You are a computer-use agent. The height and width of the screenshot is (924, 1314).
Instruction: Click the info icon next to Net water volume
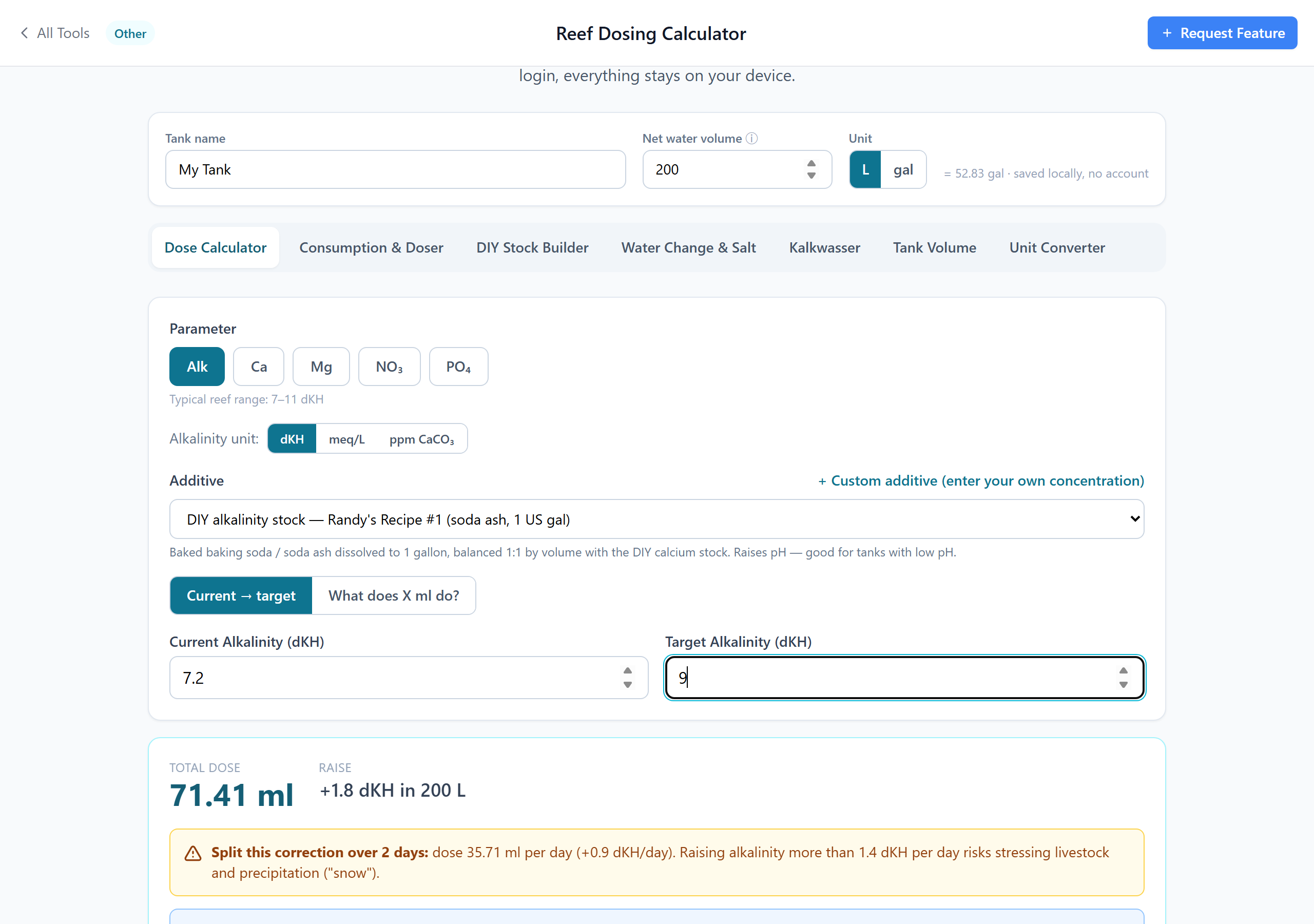point(751,139)
